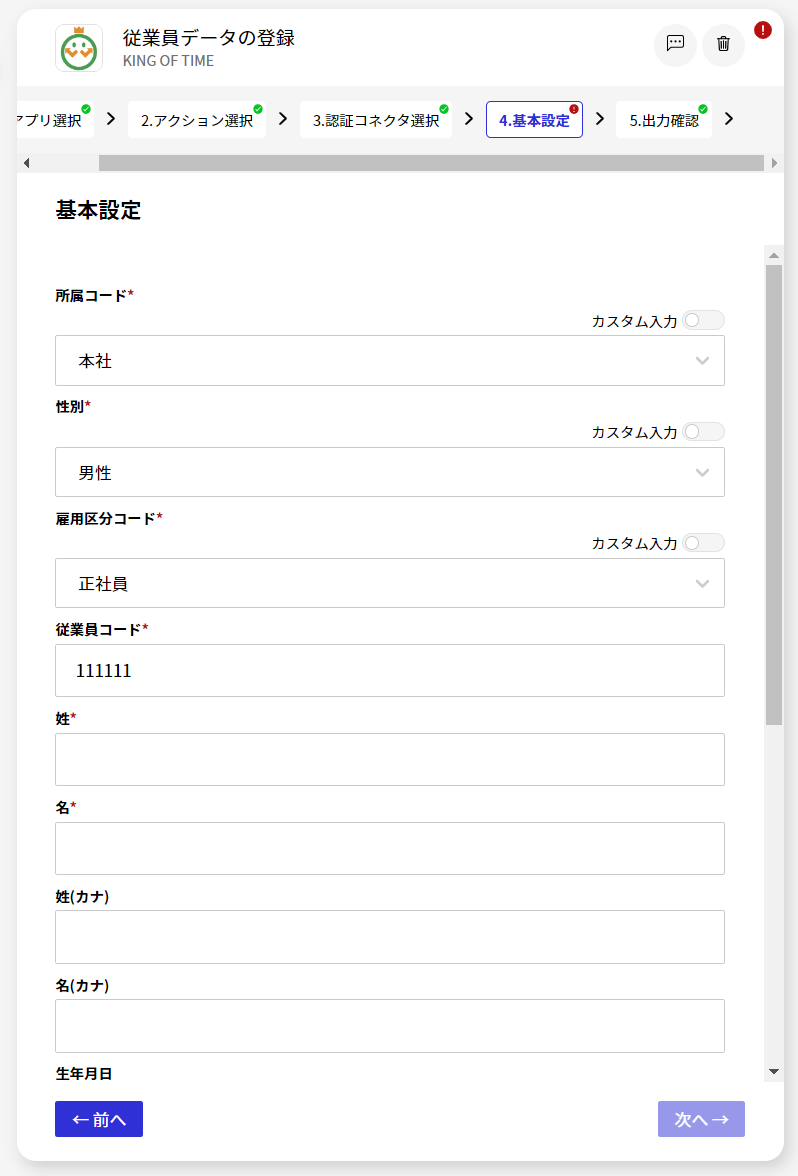Expand the 性別 dropdown showing 男性

click(x=390, y=472)
